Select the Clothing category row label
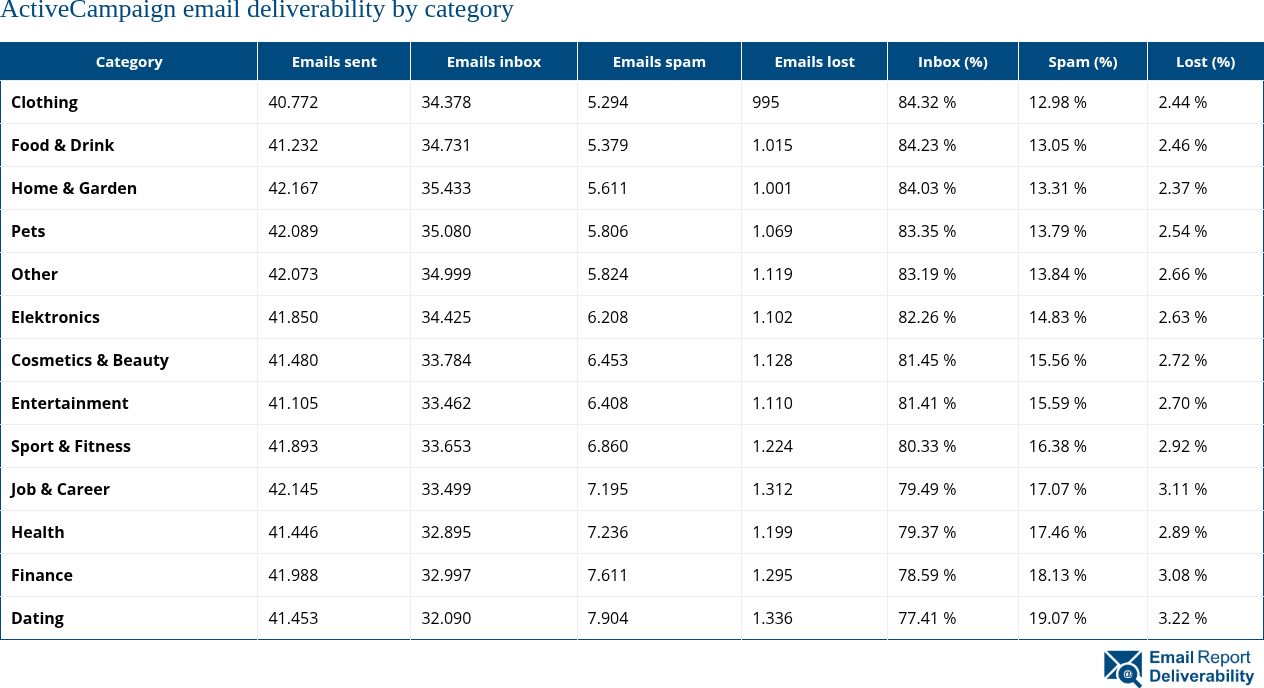1264x688 pixels. [x=45, y=102]
